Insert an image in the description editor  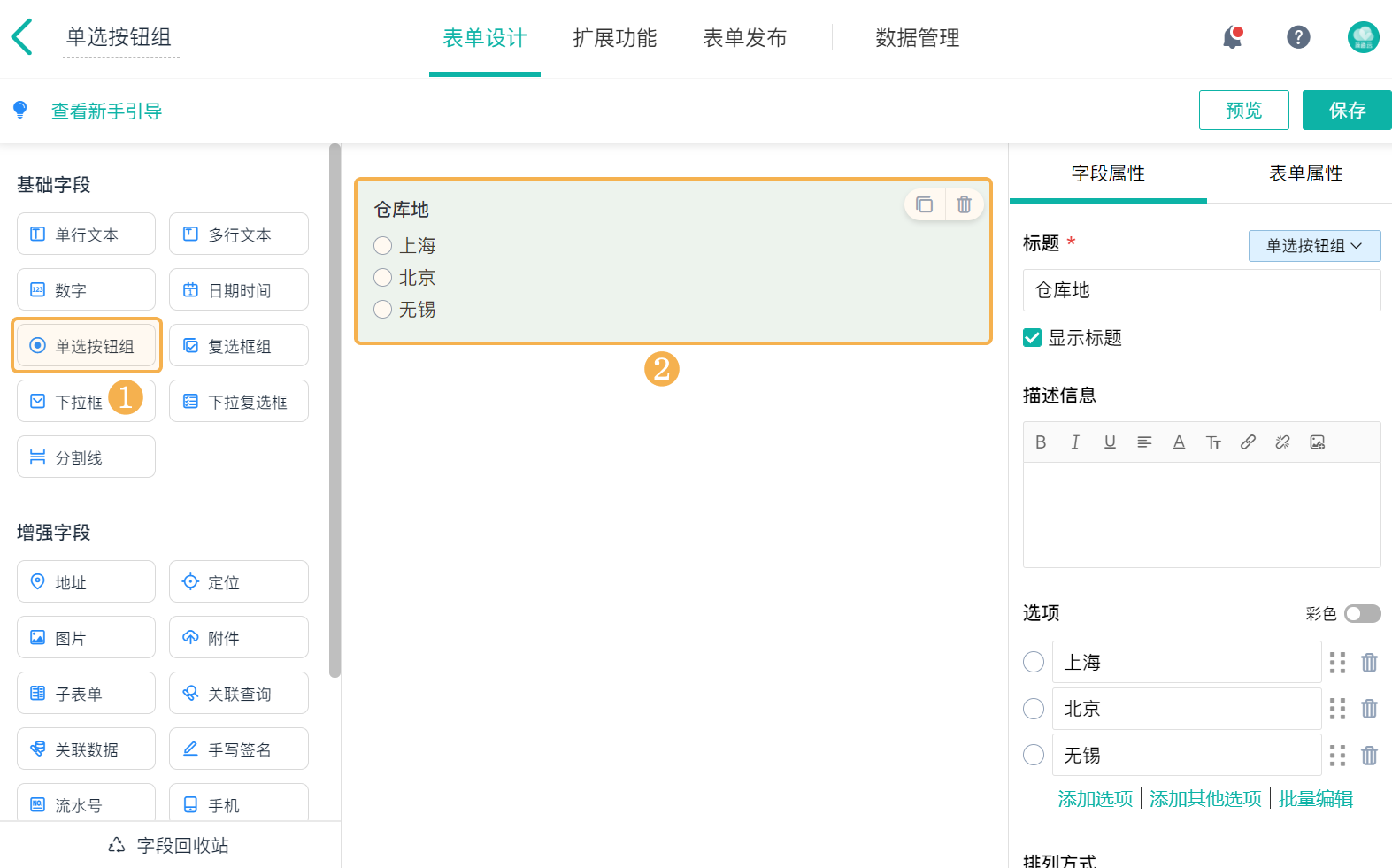[x=1318, y=442]
